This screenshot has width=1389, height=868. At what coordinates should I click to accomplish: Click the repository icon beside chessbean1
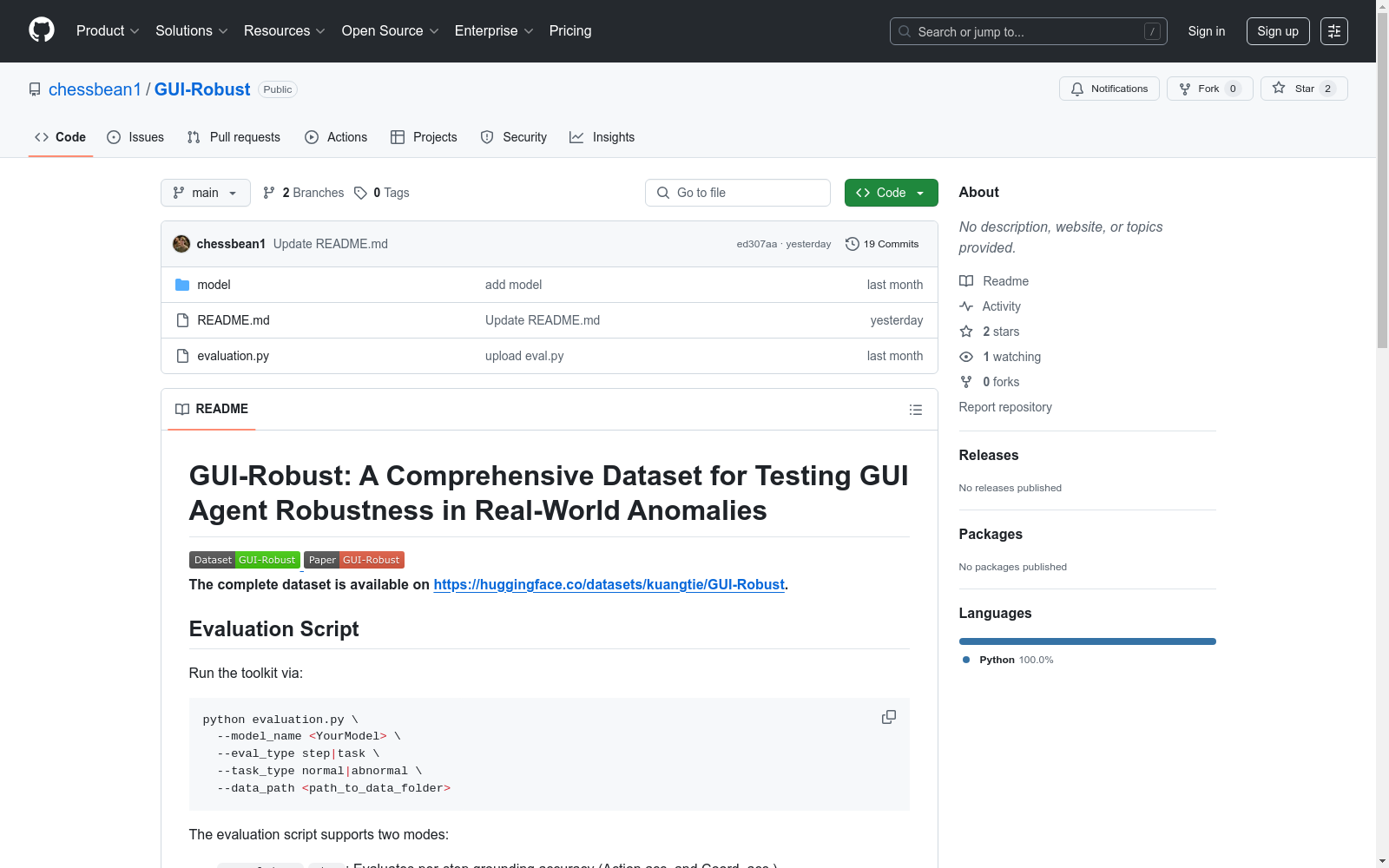[x=35, y=89]
